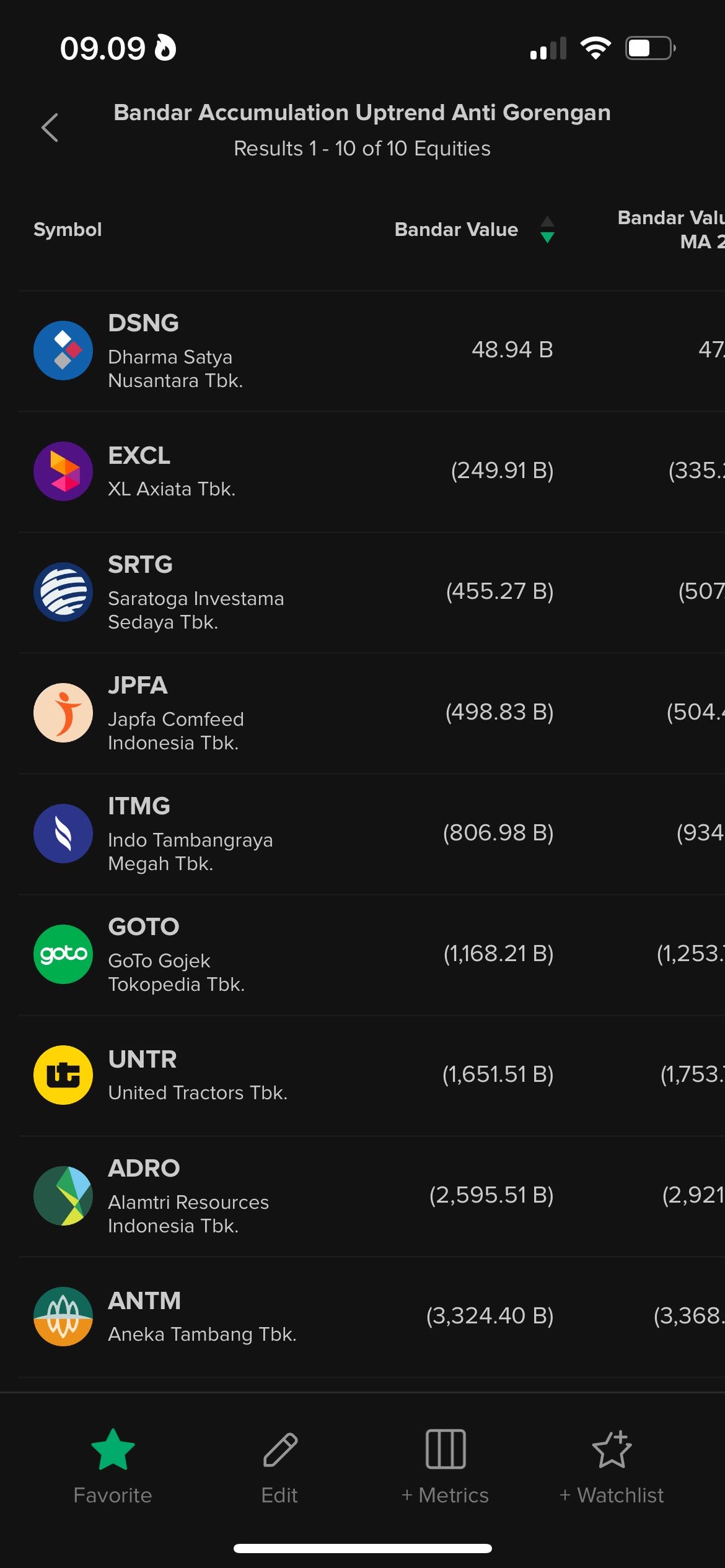Select ITMG Indo Tambangraya Megah entry

pyautogui.click(x=190, y=834)
